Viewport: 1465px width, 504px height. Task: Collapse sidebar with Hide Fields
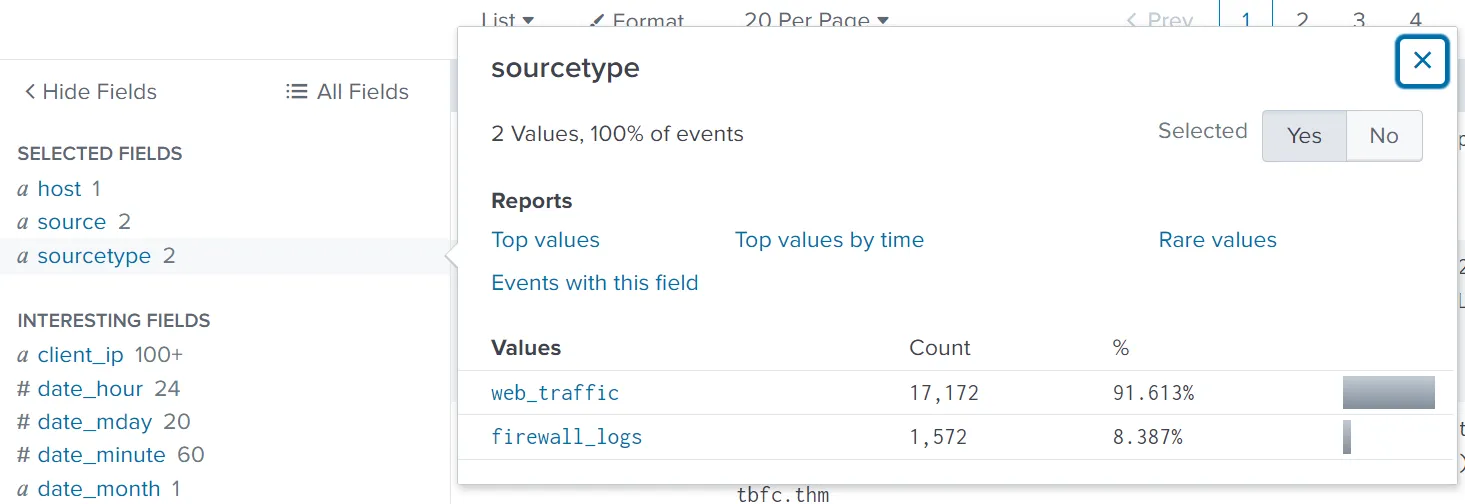[90, 92]
